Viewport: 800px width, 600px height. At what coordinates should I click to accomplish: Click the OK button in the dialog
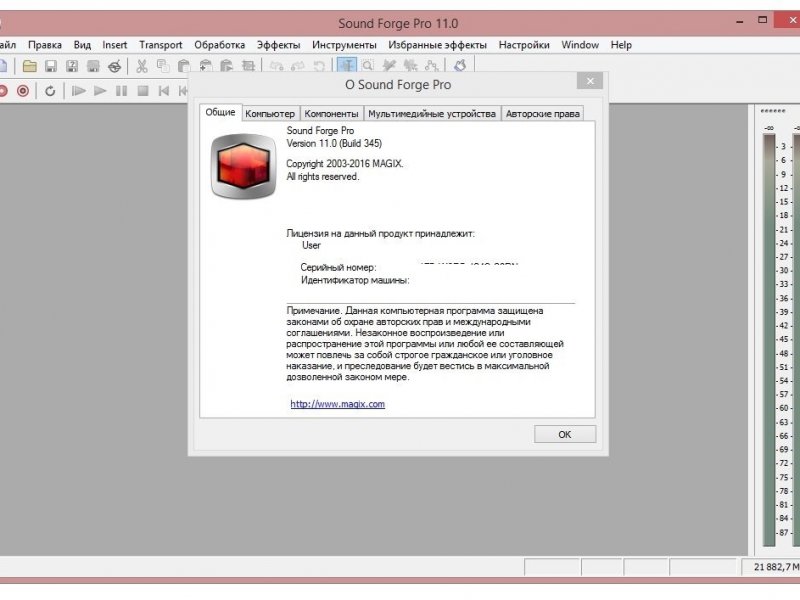coord(565,434)
